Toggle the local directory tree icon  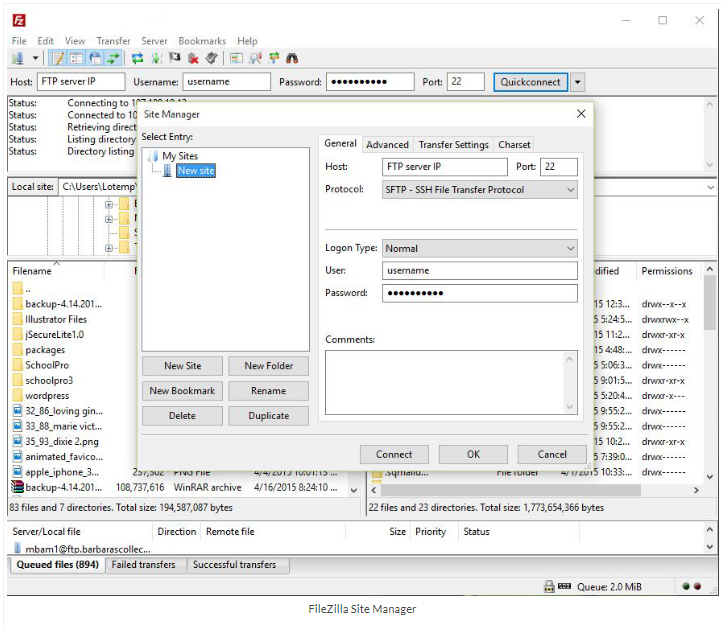tap(76, 58)
